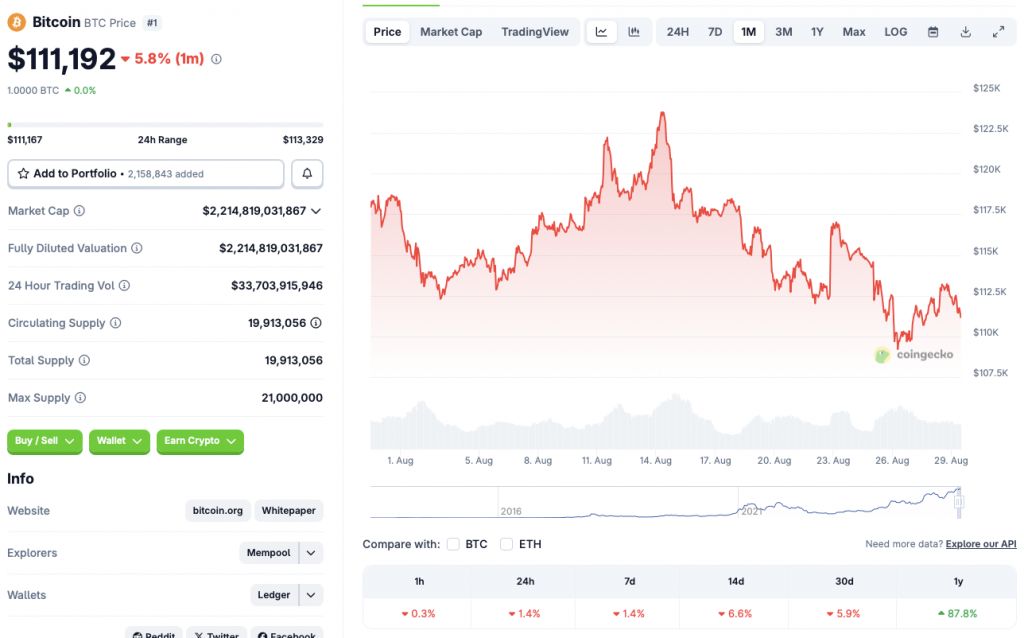
Task: Select Max time range
Action: [x=854, y=31]
